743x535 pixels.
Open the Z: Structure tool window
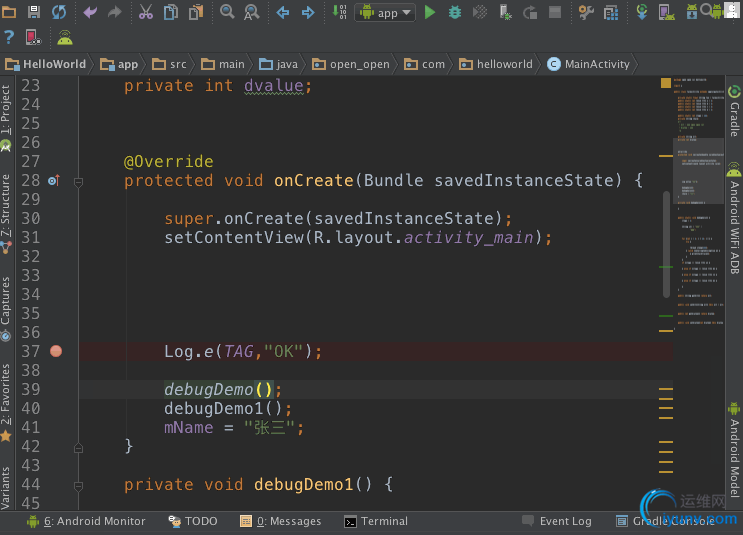pyautogui.click(x=6, y=213)
